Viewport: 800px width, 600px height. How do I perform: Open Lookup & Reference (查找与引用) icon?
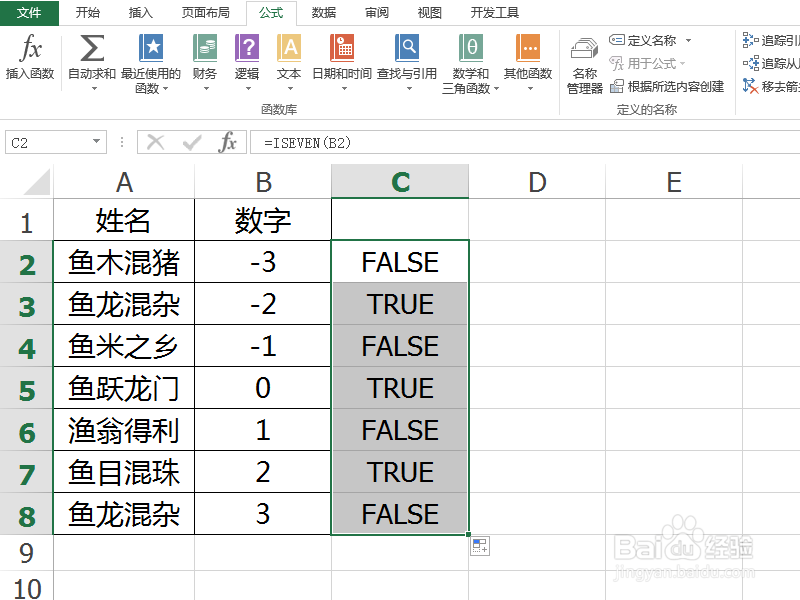click(x=407, y=48)
